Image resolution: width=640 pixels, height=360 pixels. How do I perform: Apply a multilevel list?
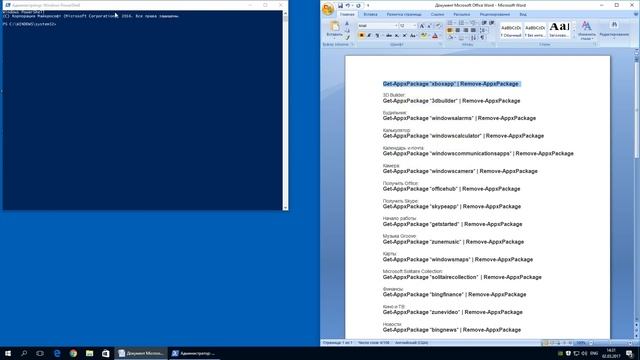pos(473,22)
